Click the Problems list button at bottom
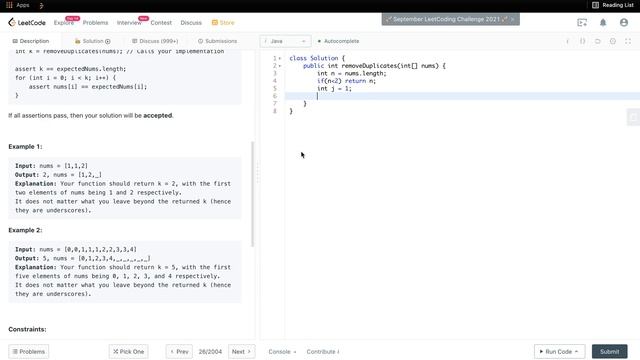 29,351
